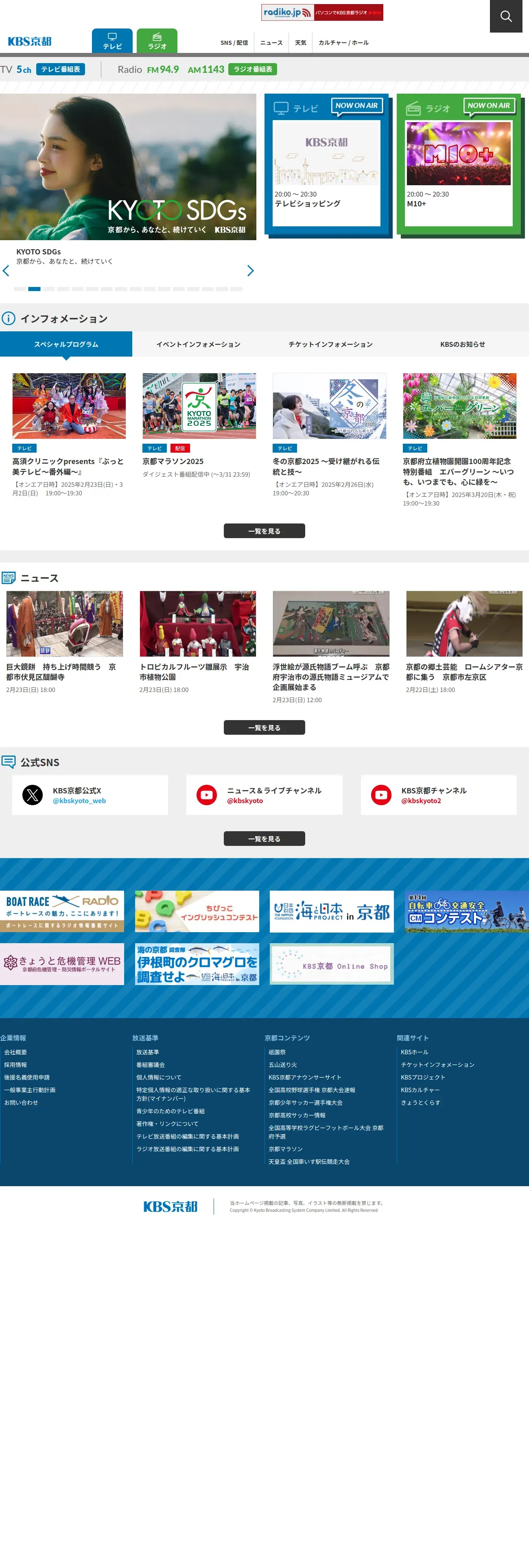Open ラジオ番組表 schedule button
The height and width of the screenshot is (1568, 529).
[253, 69]
